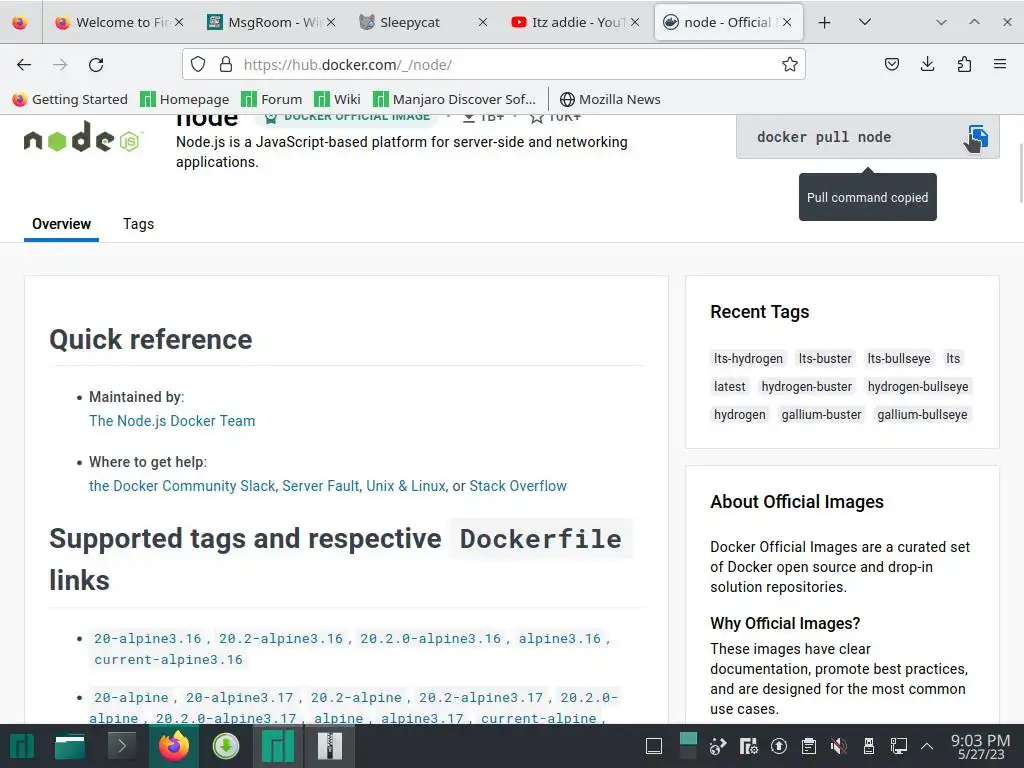Viewport: 1024px width, 768px height.
Task: Open the Manjaro Discover Software bookmark
Action: click(x=455, y=99)
